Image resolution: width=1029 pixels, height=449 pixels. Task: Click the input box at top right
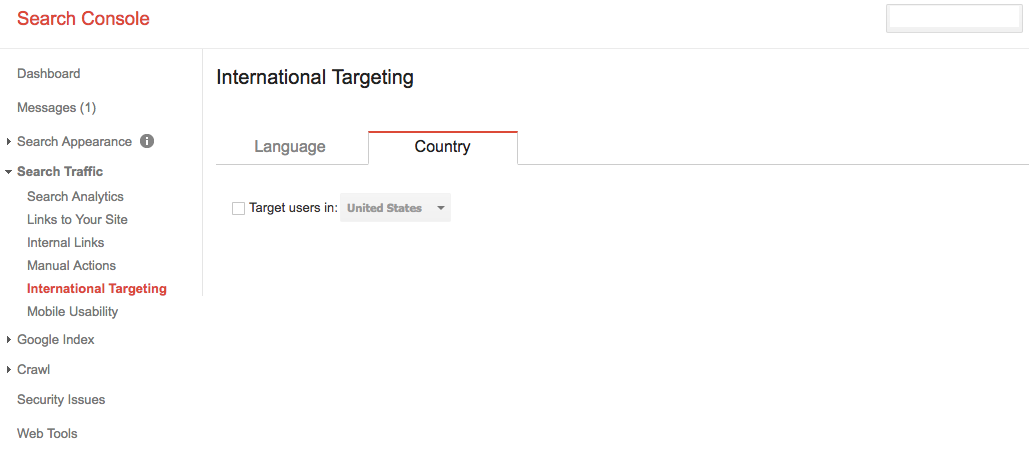coord(955,18)
